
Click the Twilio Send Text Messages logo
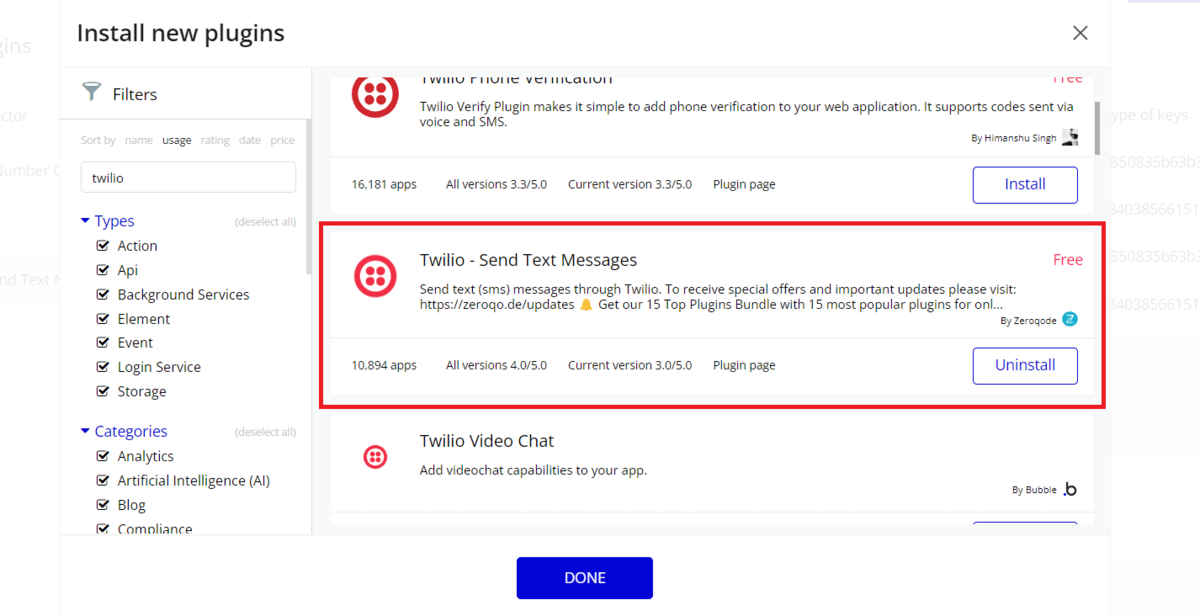(x=375, y=276)
